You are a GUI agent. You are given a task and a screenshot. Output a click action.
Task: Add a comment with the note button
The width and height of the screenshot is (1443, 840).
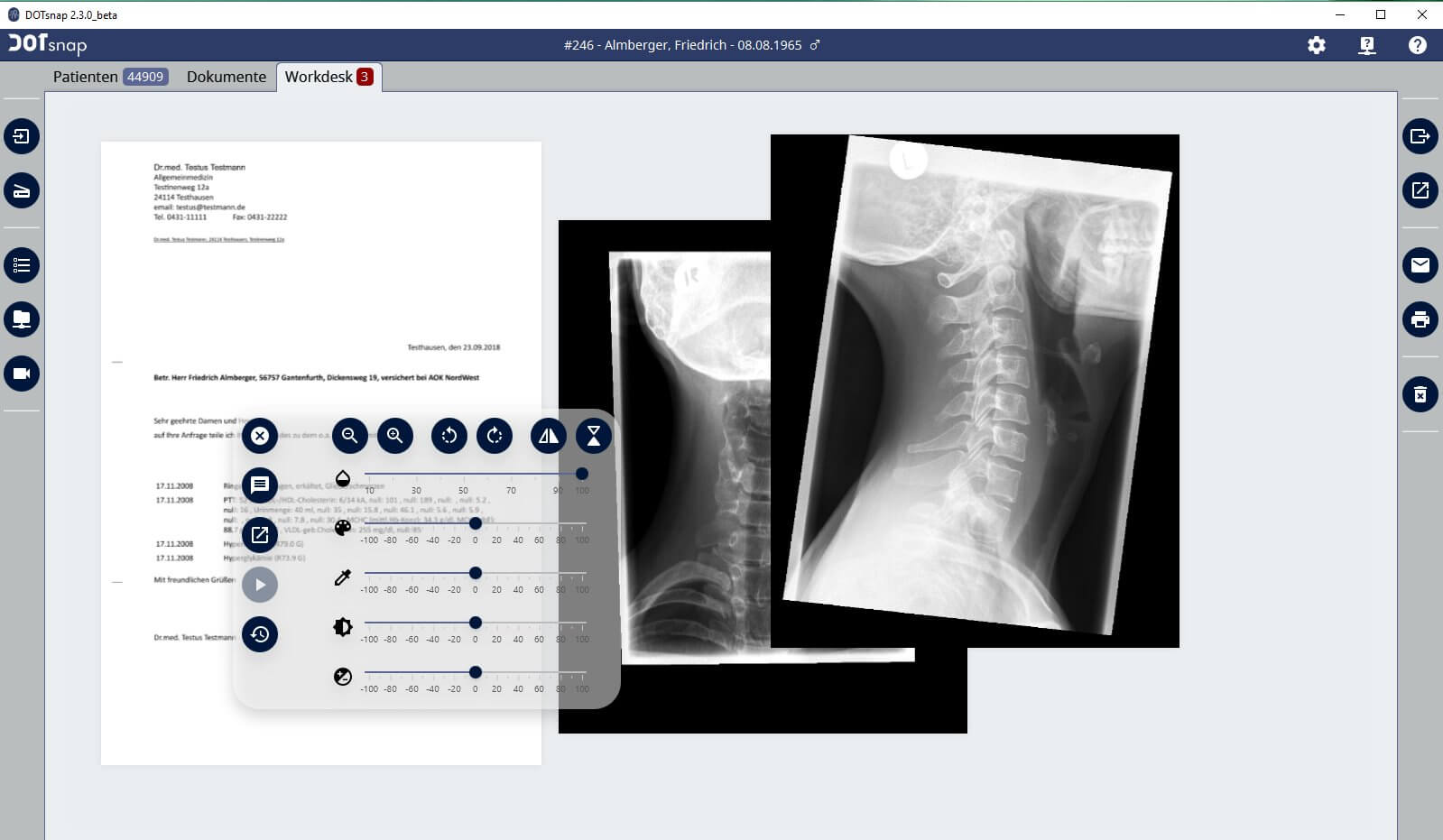point(260,485)
